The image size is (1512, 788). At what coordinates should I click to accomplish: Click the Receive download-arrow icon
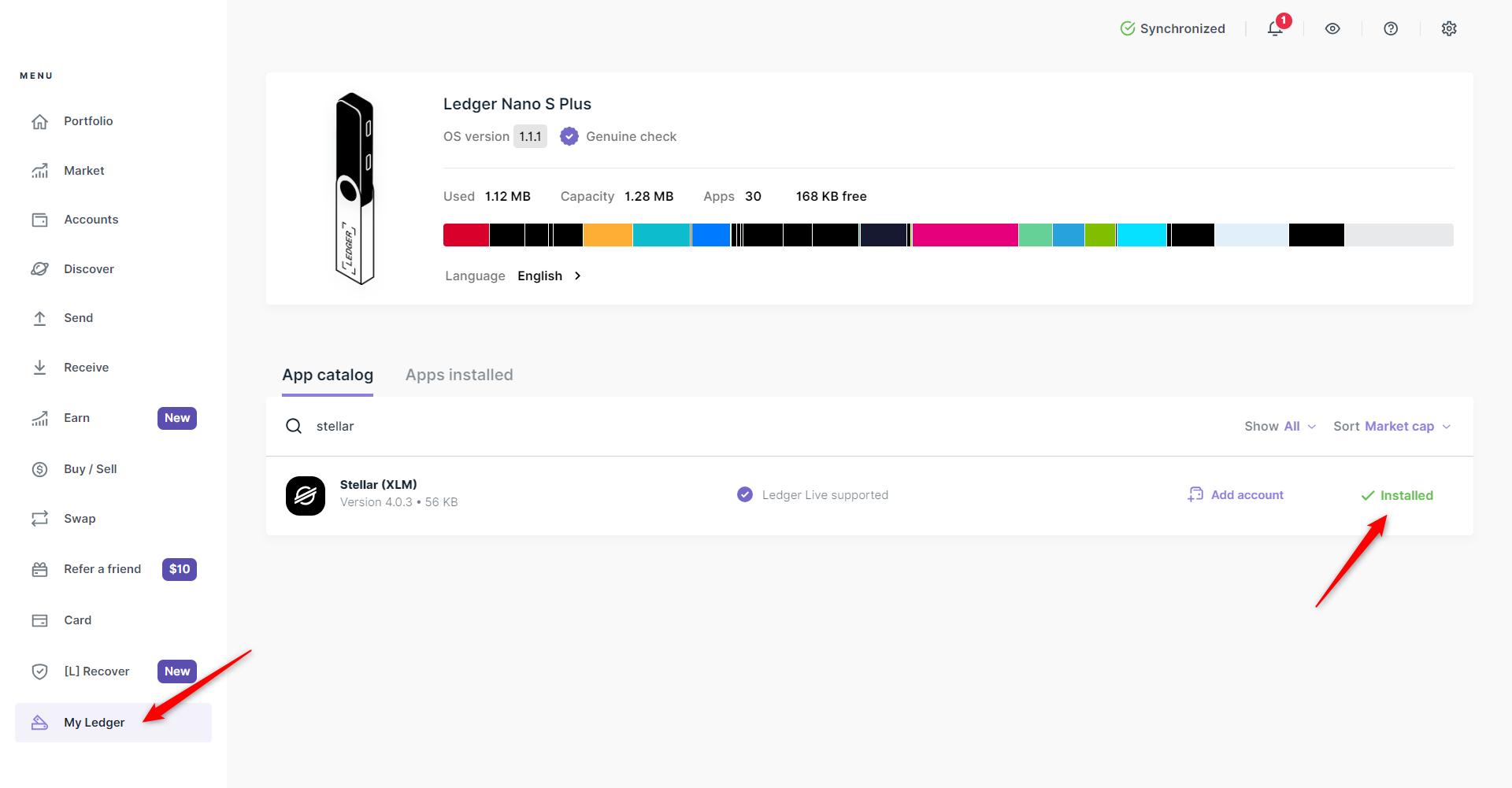point(40,368)
